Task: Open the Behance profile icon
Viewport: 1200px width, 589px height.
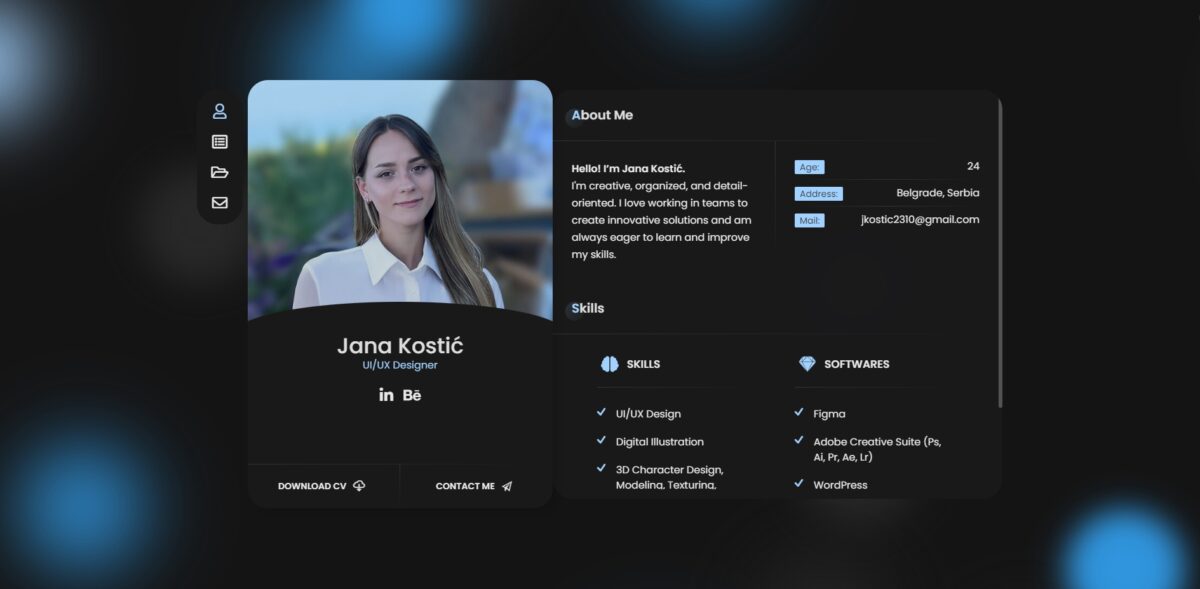Action: point(412,395)
